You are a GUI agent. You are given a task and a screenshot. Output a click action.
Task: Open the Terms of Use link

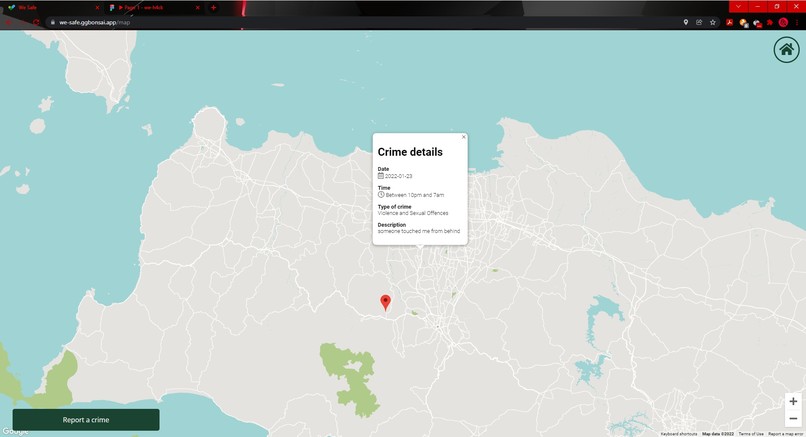point(751,434)
